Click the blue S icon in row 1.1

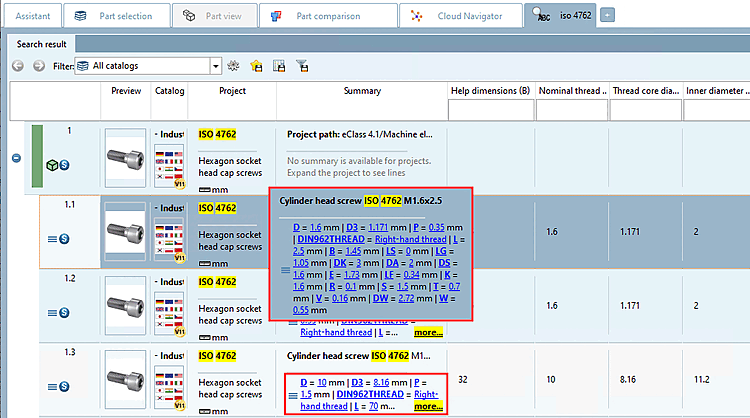[64, 239]
